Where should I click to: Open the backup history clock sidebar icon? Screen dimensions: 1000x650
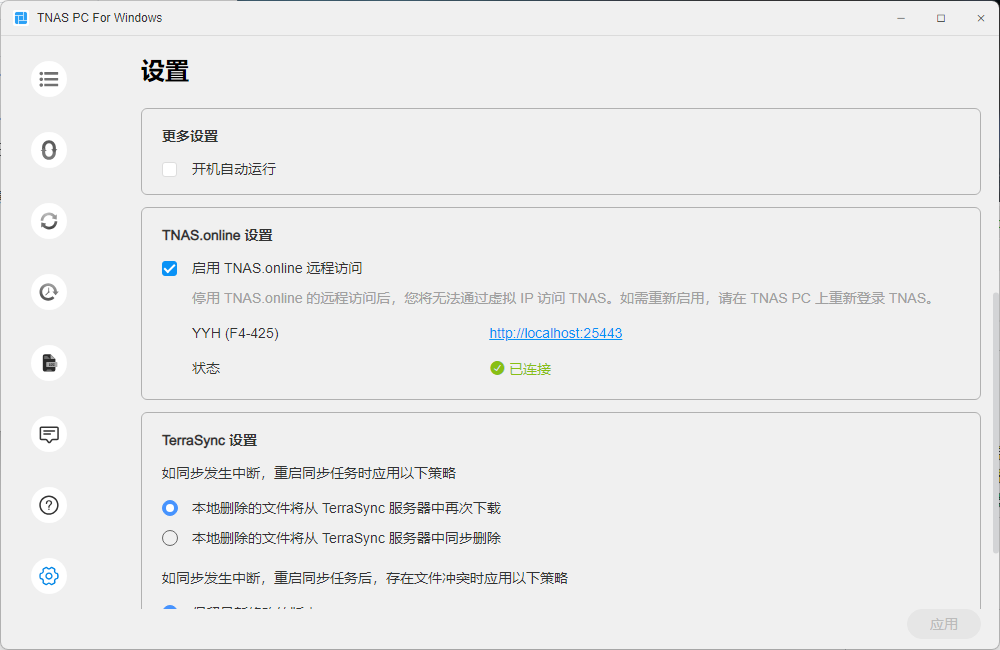tap(49, 292)
